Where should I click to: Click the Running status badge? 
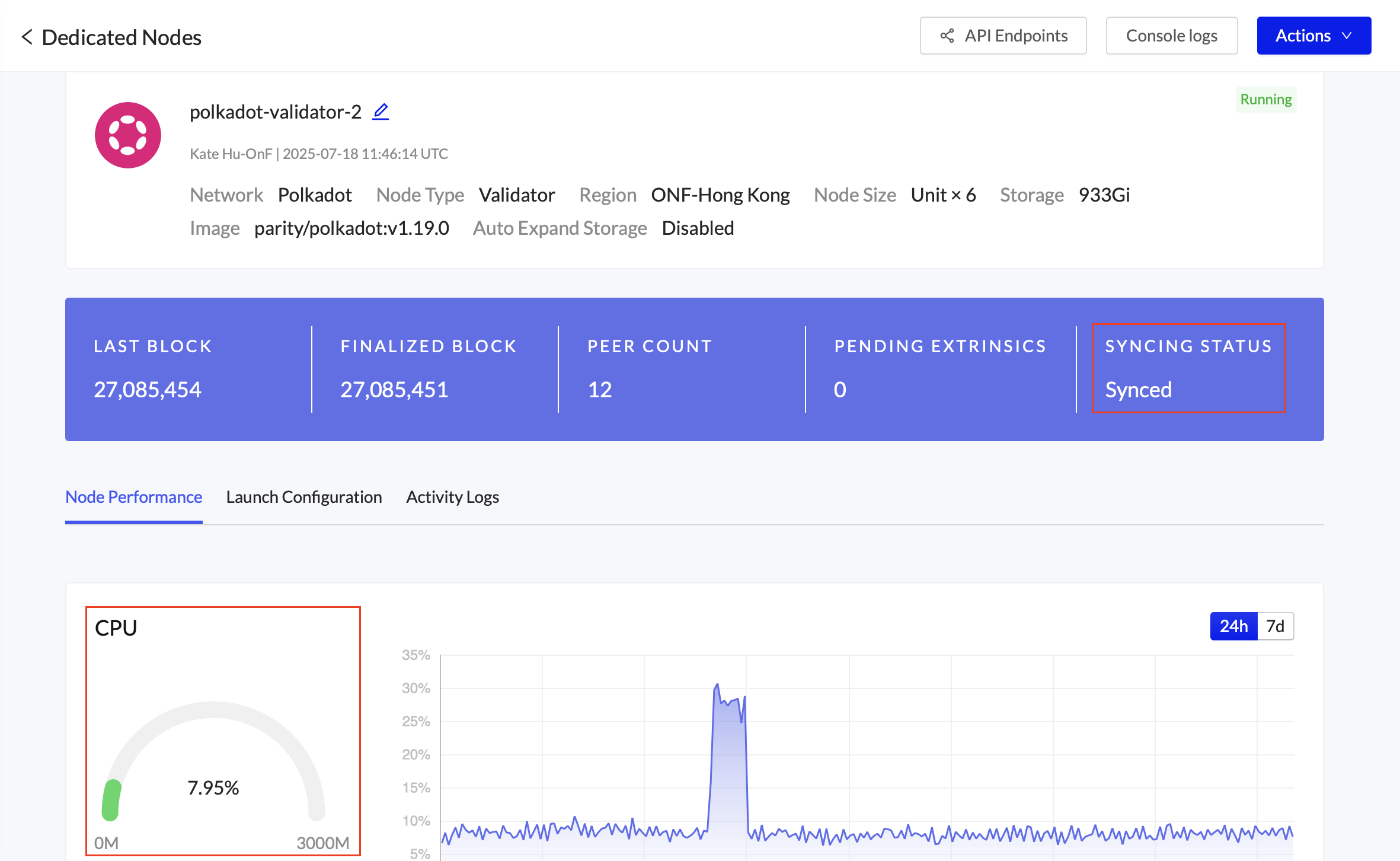pyautogui.click(x=1265, y=99)
